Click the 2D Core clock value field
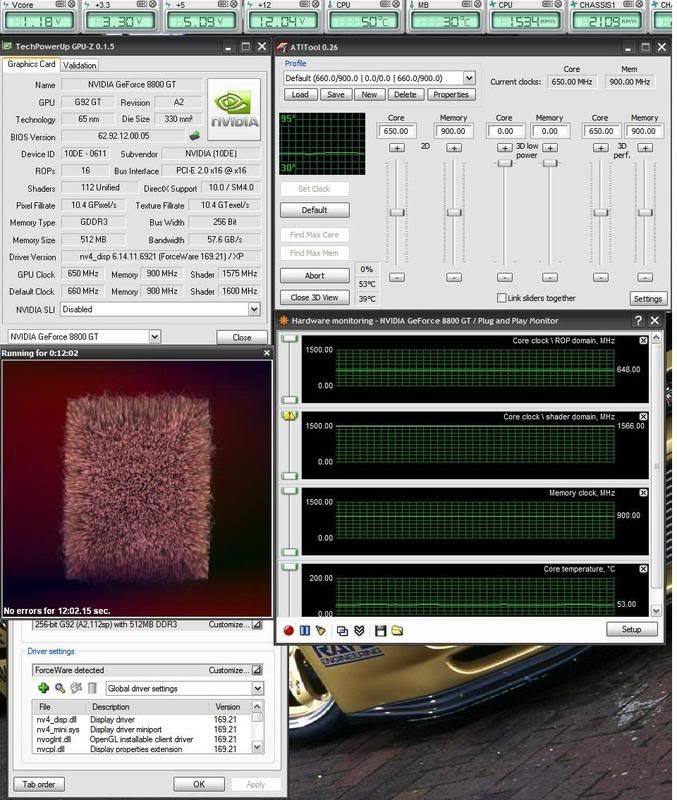 click(x=396, y=131)
